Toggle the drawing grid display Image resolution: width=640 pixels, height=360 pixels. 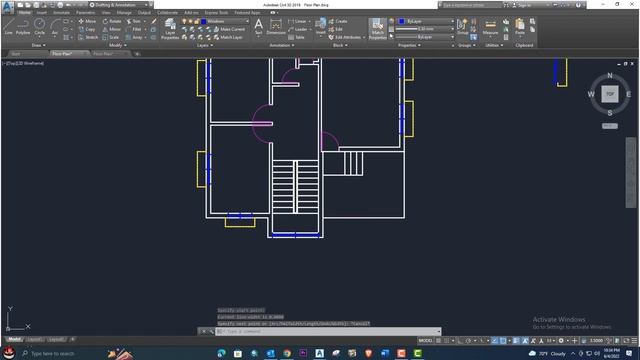[438, 340]
